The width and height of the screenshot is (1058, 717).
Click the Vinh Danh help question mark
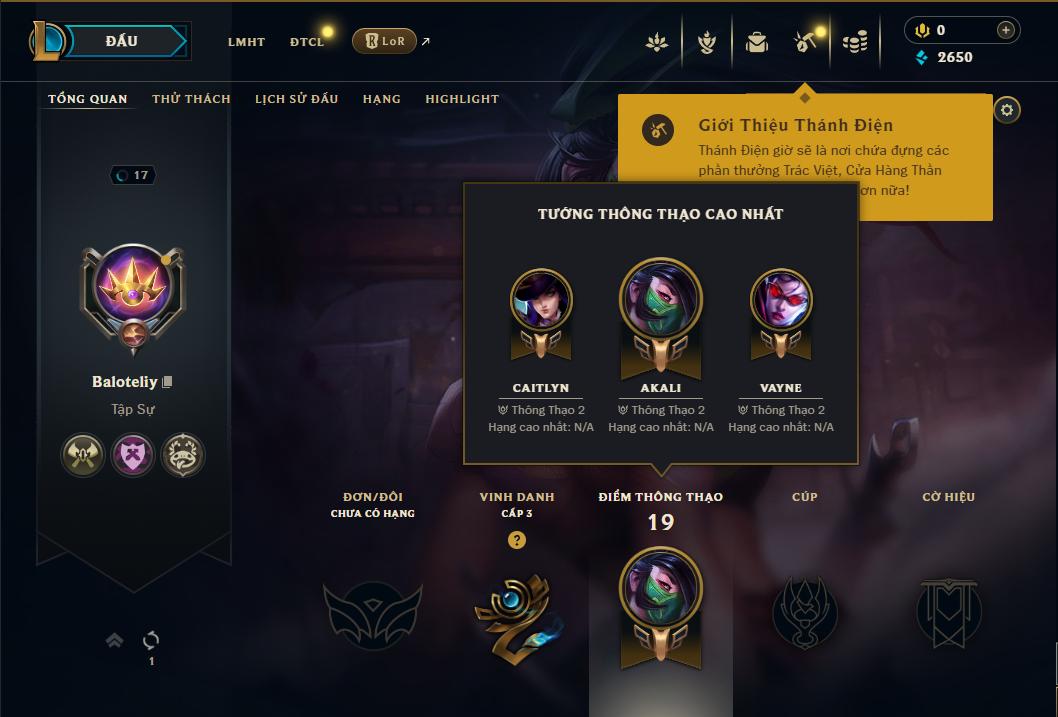pyautogui.click(x=517, y=540)
